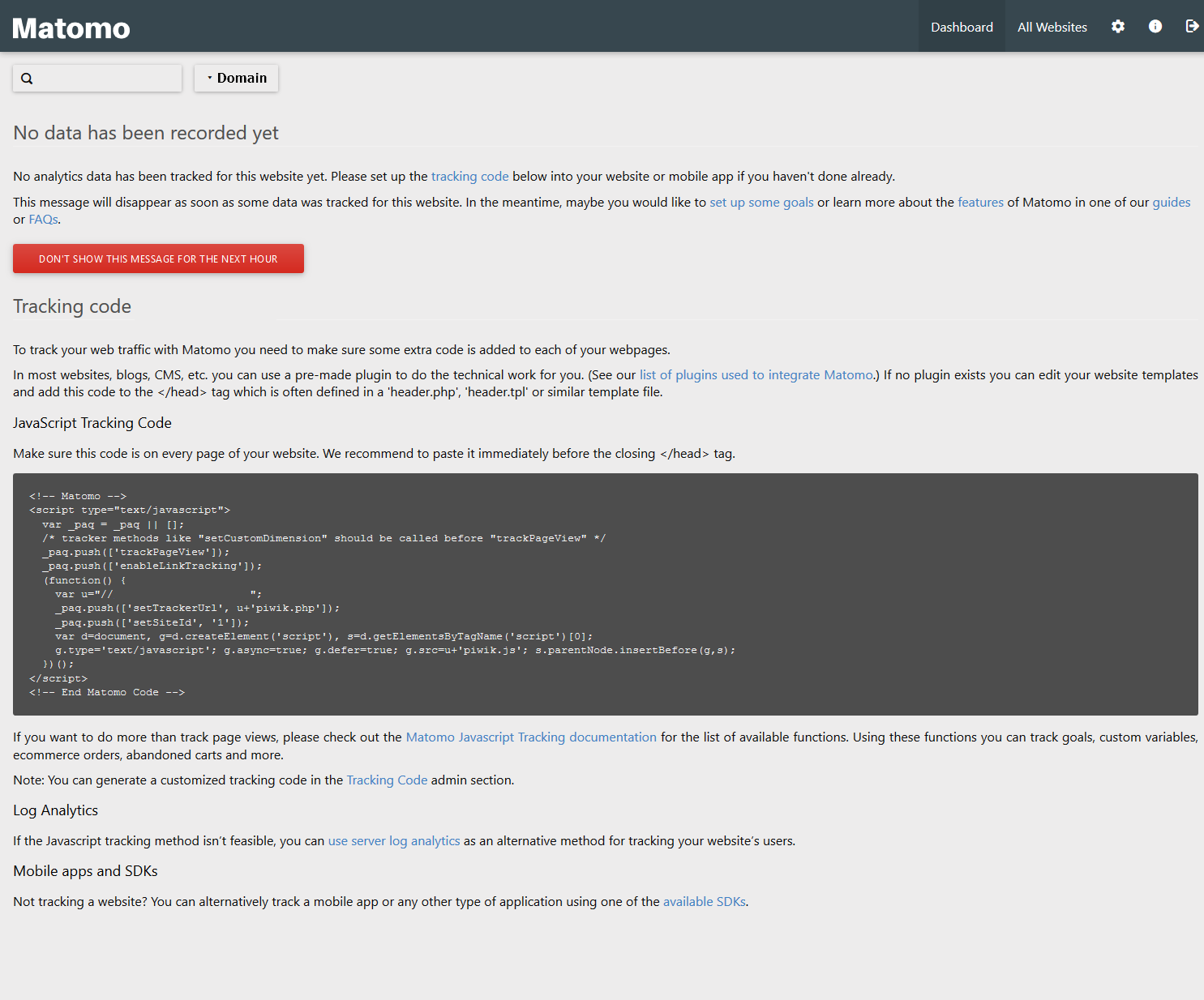Open use server log analytics link

click(393, 841)
